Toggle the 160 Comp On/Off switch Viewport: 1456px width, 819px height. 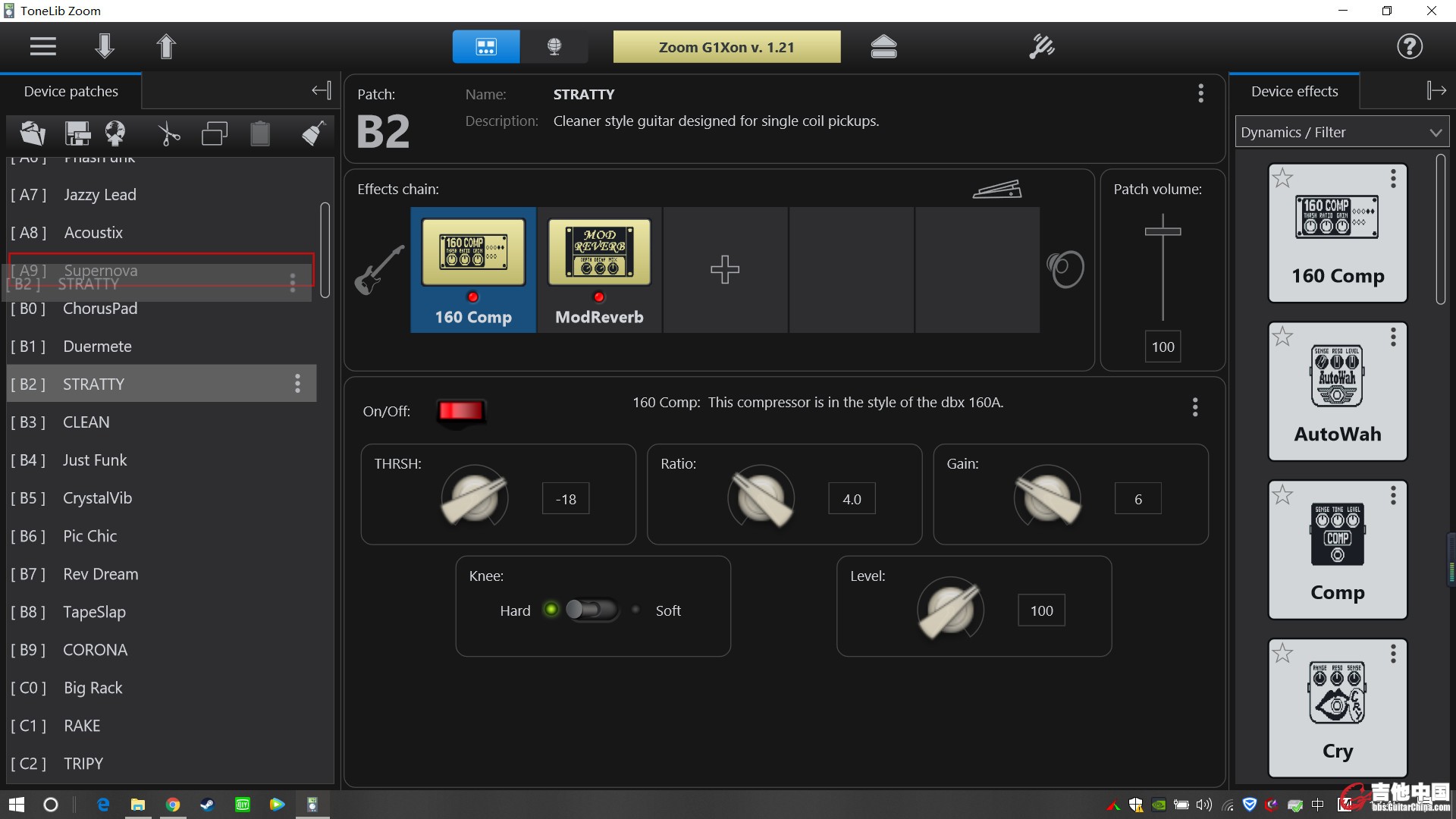point(460,411)
